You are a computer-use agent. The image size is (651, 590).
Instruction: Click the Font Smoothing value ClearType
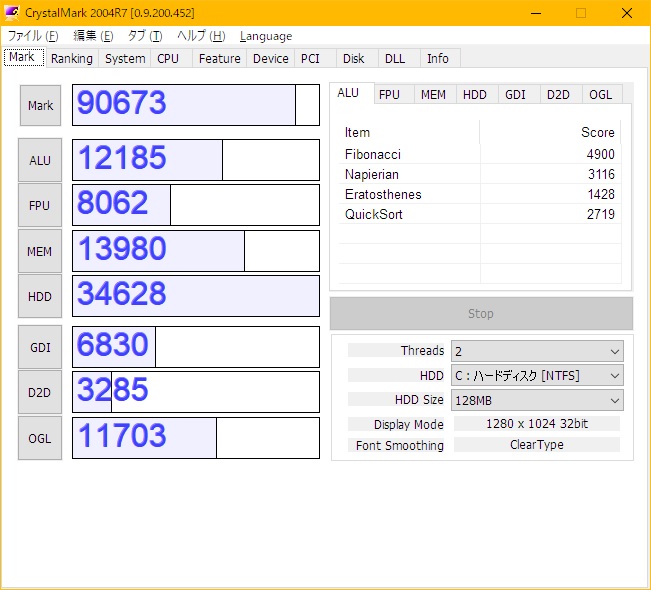click(x=537, y=445)
